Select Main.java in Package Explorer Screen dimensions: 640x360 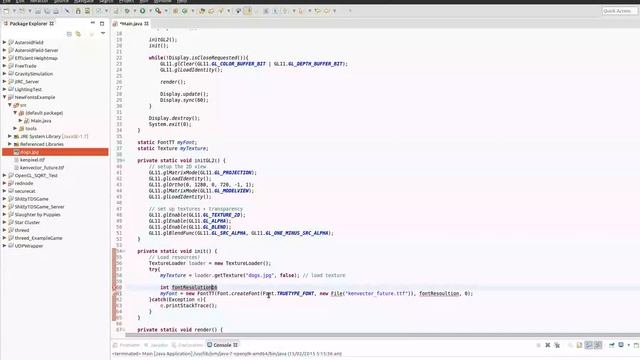click(x=41, y=121)
